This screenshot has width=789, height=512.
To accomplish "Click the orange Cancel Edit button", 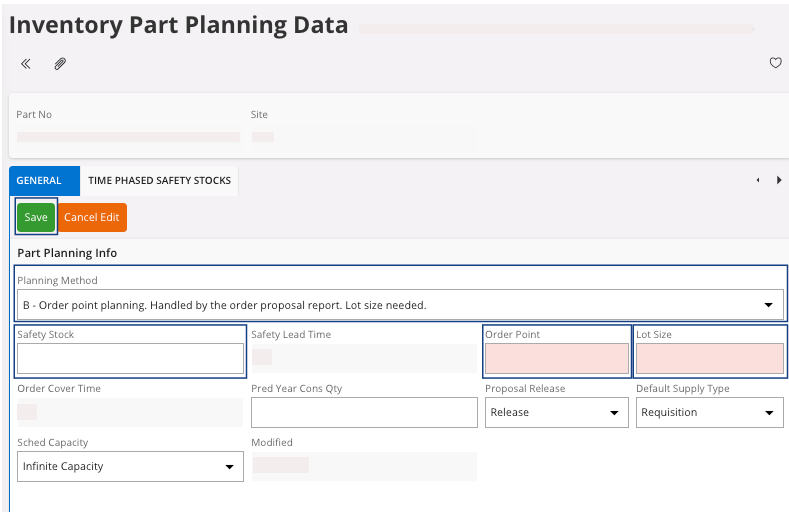I will point(92,217).
